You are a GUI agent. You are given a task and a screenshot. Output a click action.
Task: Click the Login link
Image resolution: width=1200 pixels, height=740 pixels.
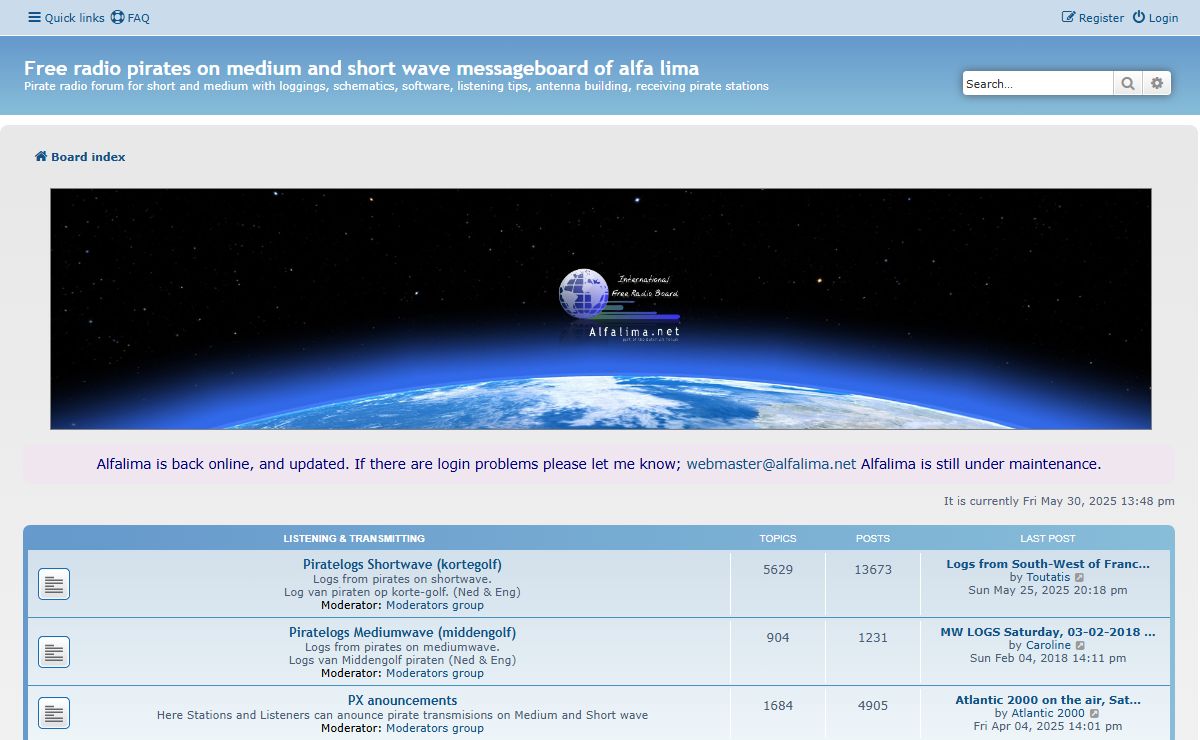(x=1155, y=18)
